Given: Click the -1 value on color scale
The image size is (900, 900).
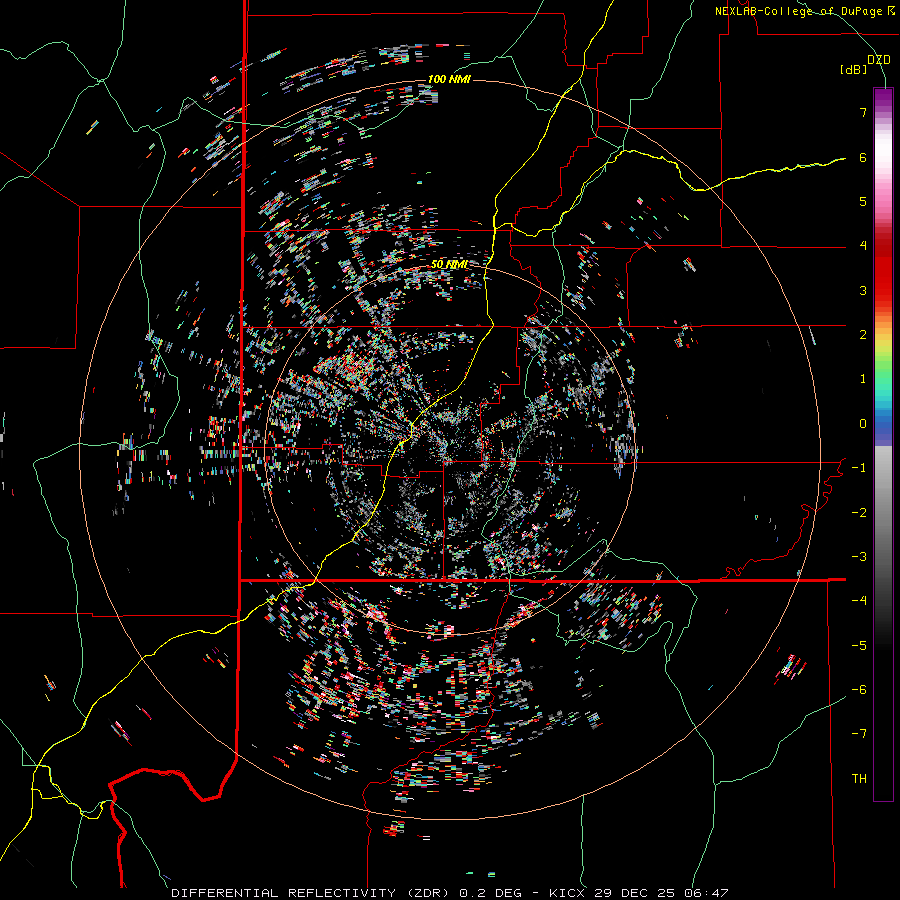Looking at the screenshot, I should [x=859, y=468].
